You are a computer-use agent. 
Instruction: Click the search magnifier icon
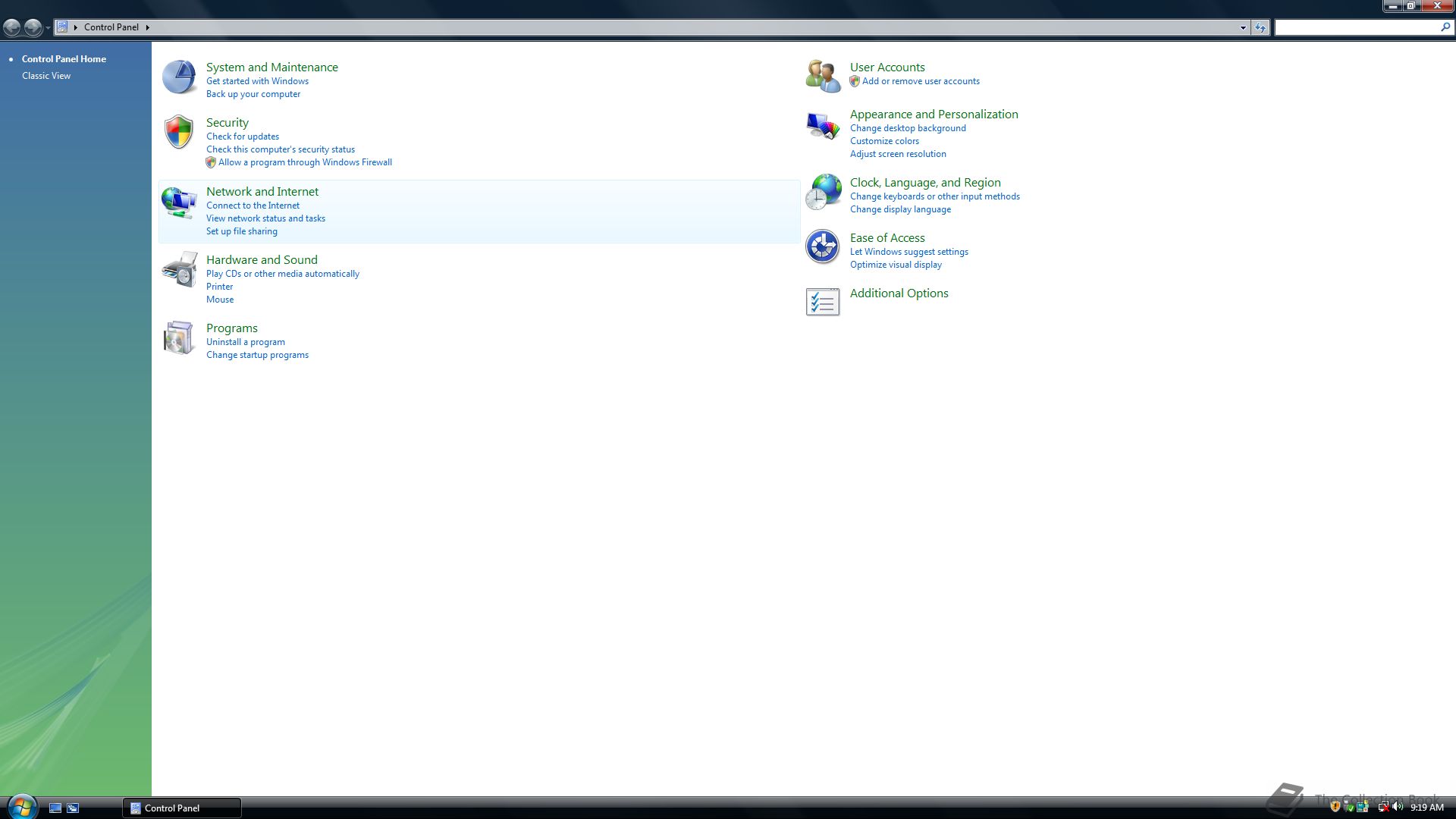pyautogui.click(x=1445, y=27)
